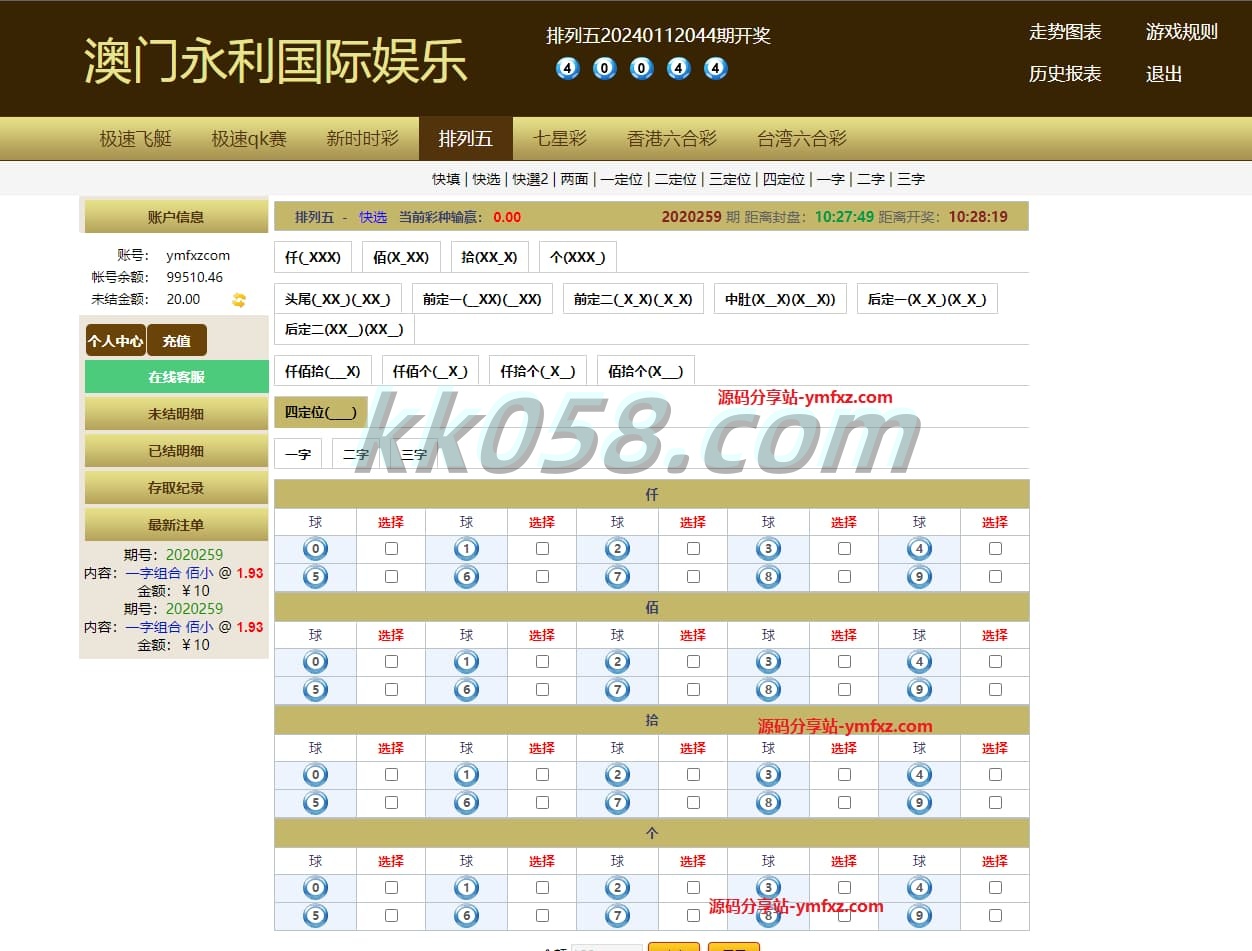The height and width of the screenshot is (951, 1252).
Task: Tick the checkbox for 拾 number 1
Action: (542, 775)
